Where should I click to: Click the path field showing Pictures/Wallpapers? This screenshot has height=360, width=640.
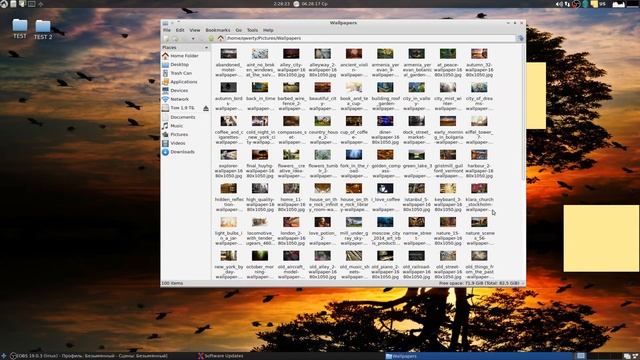[x=371, y=38]
